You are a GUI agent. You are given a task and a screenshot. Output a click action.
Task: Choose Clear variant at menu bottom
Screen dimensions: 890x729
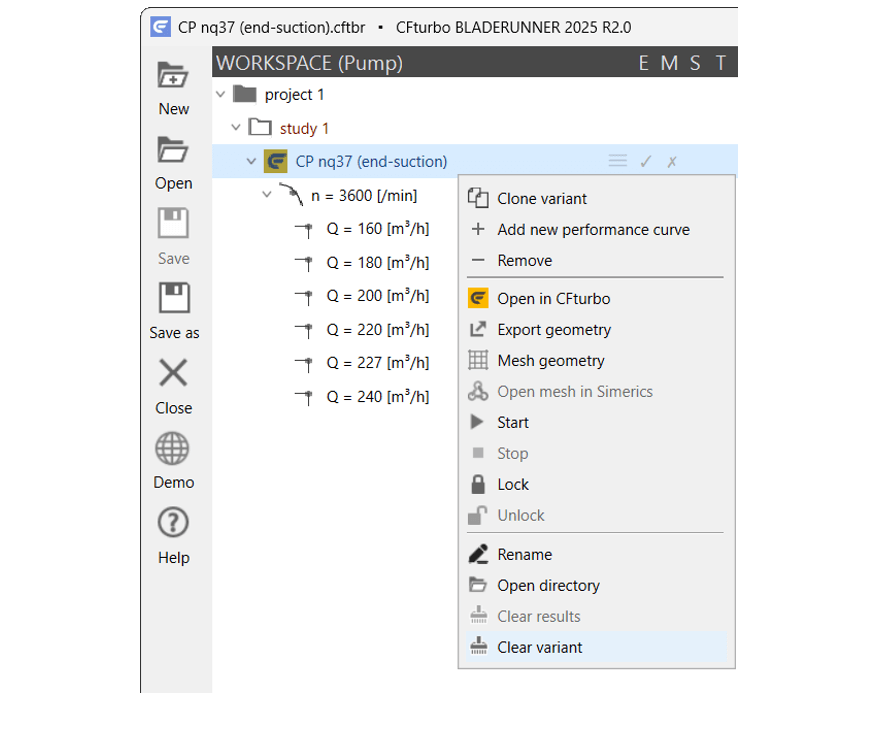pyautogui.click(x=596, y=647)
